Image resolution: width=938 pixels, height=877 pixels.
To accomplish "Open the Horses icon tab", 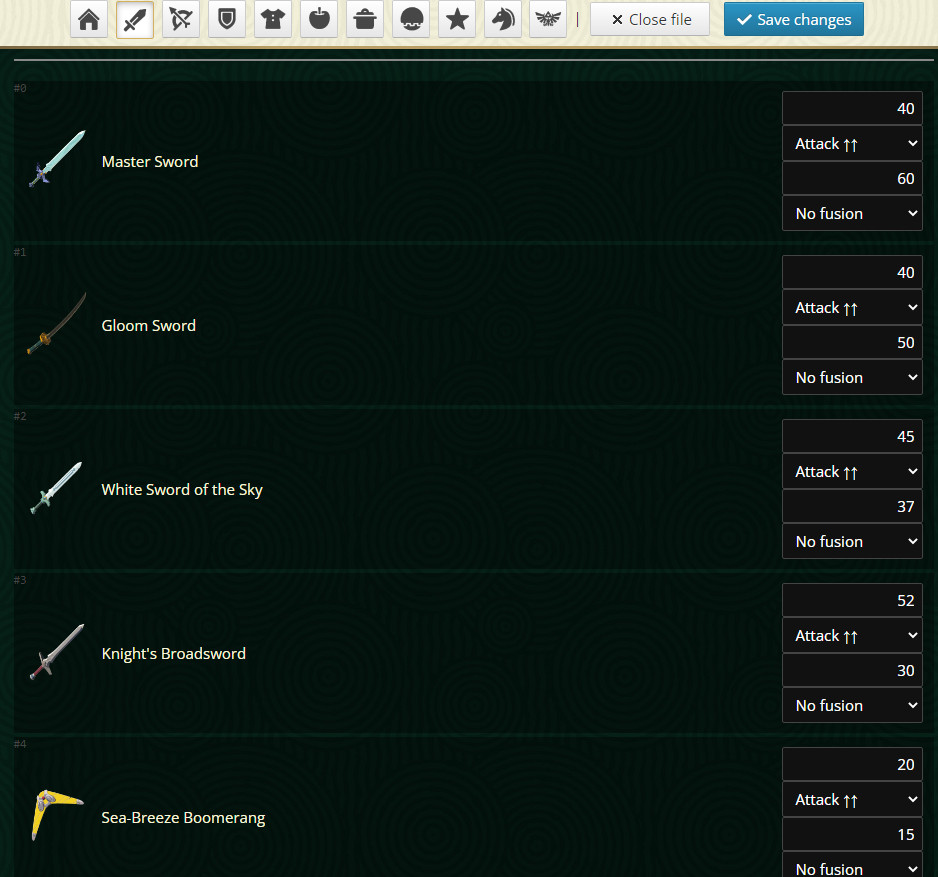I will pos(502,20).
